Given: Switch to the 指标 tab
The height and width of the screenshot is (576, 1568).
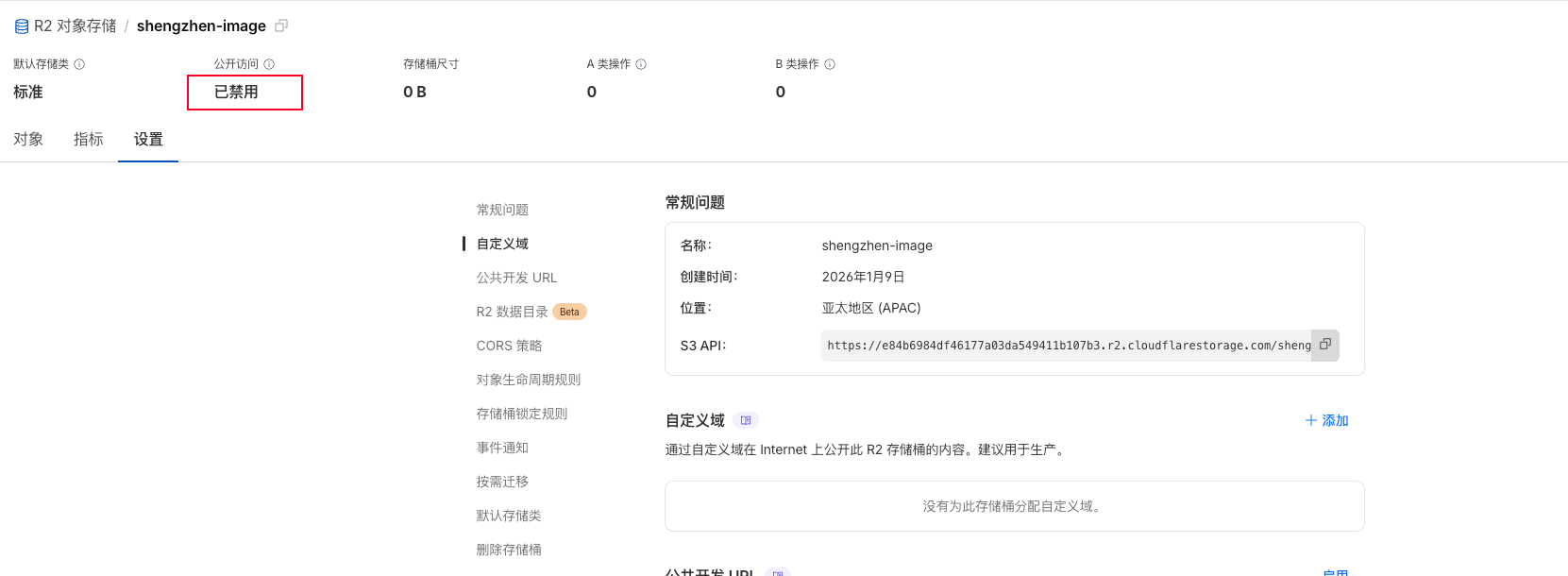Looking at the screenshot, I should click(89, 139).
